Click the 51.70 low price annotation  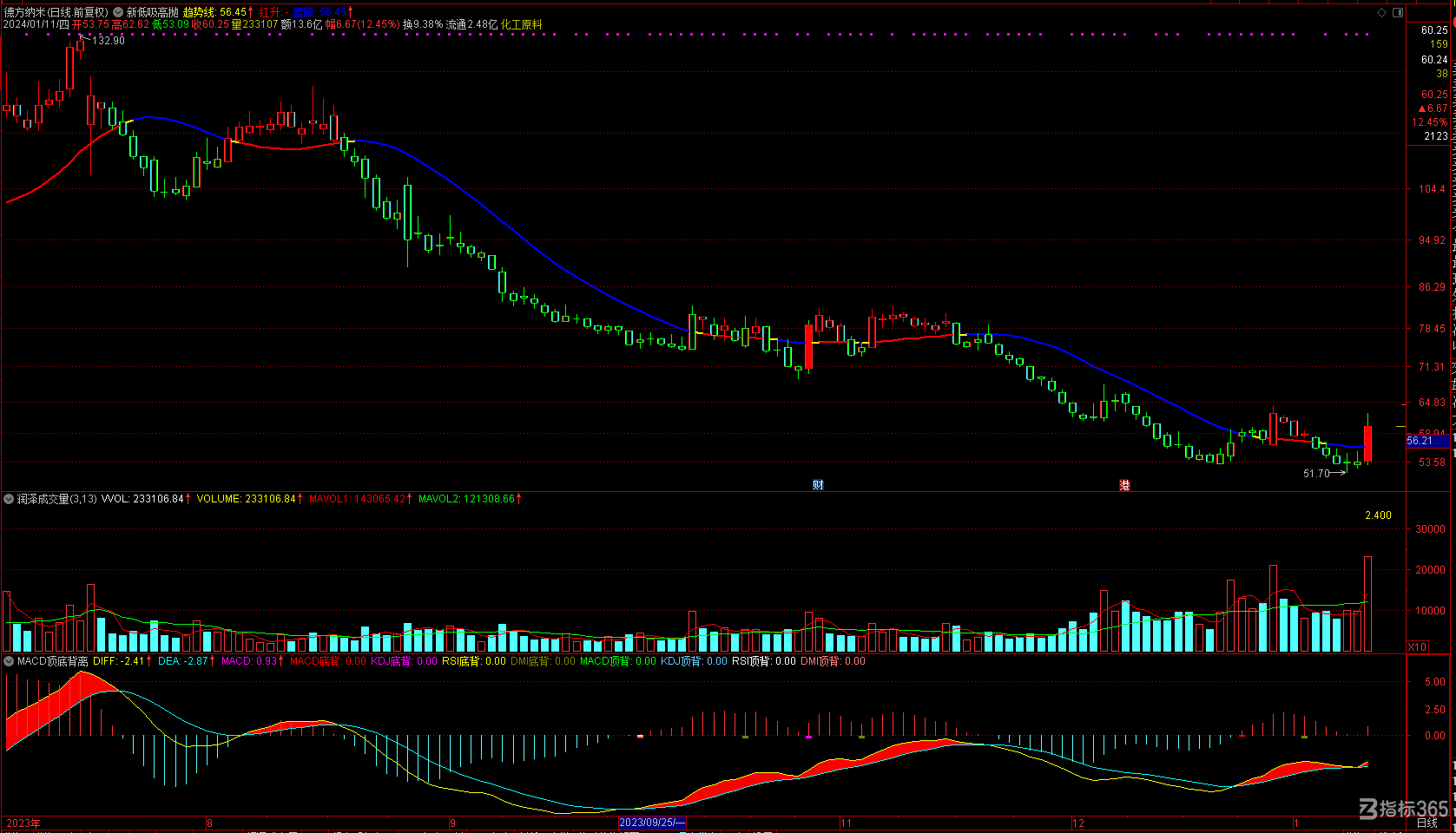[1316, 474]
